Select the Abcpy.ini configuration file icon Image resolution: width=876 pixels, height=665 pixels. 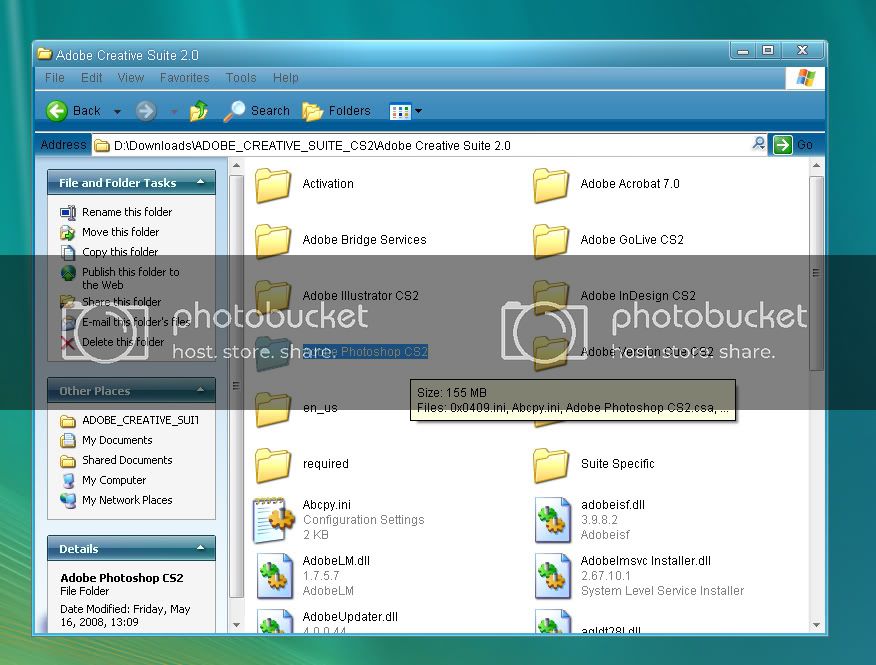click(x=272, y=520)
